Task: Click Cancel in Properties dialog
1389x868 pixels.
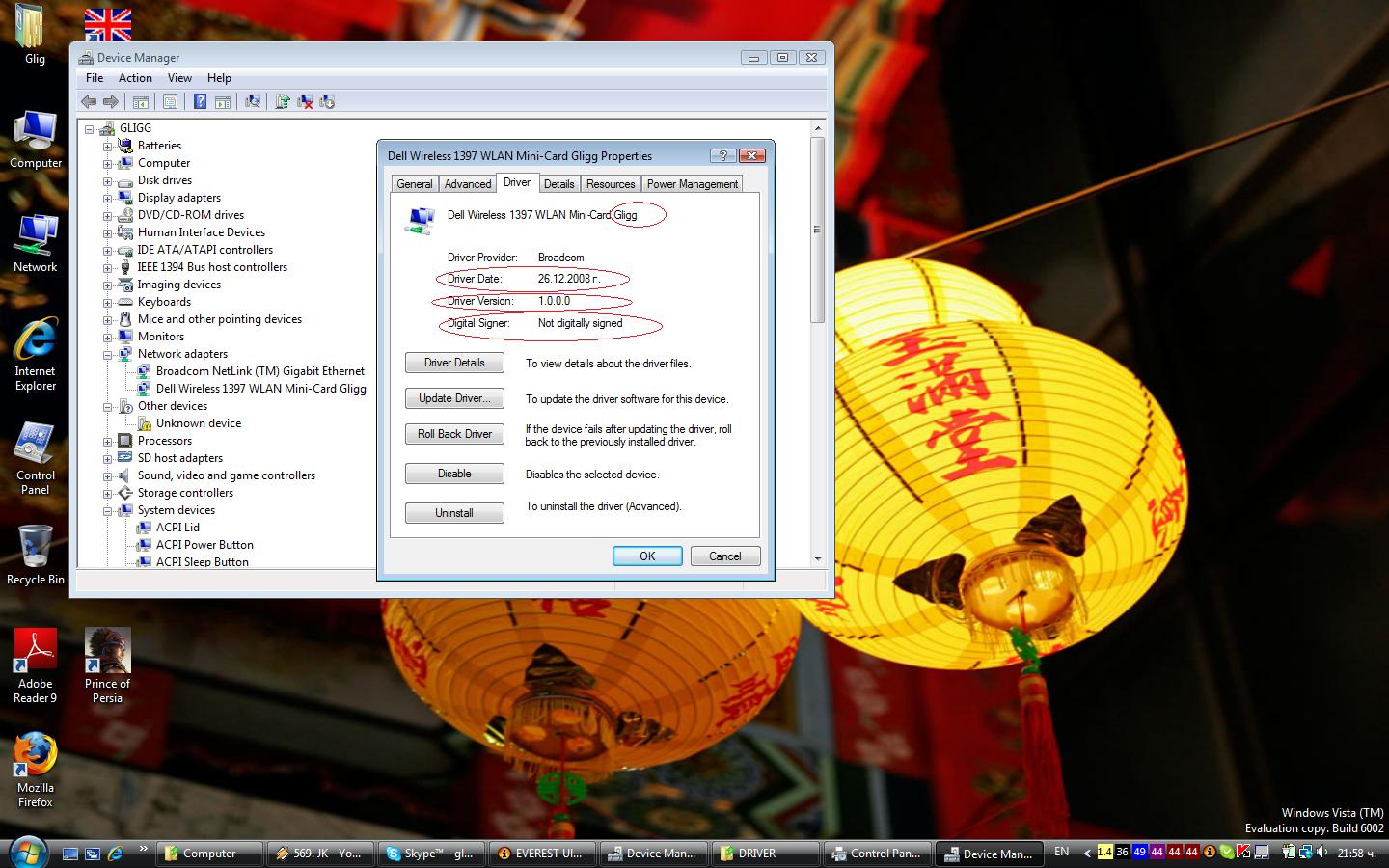Action: [x=725, y=556]
